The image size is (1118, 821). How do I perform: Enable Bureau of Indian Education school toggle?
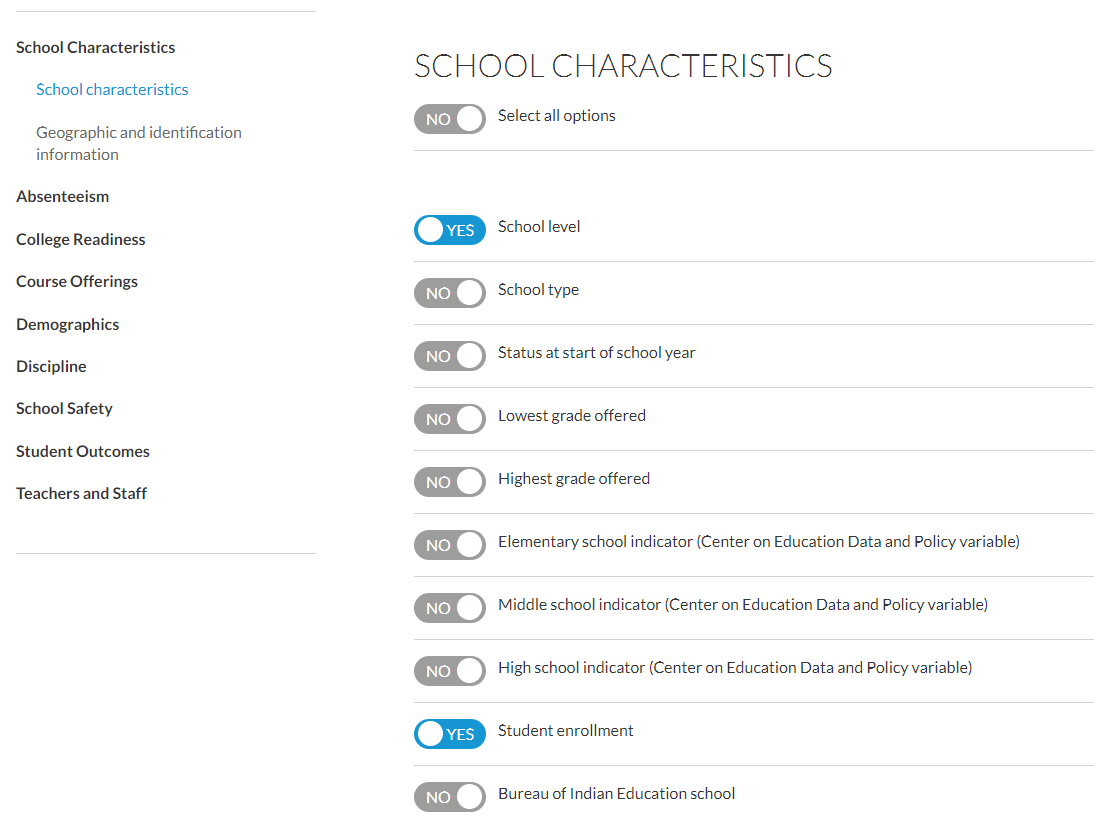tap(449, 797)
